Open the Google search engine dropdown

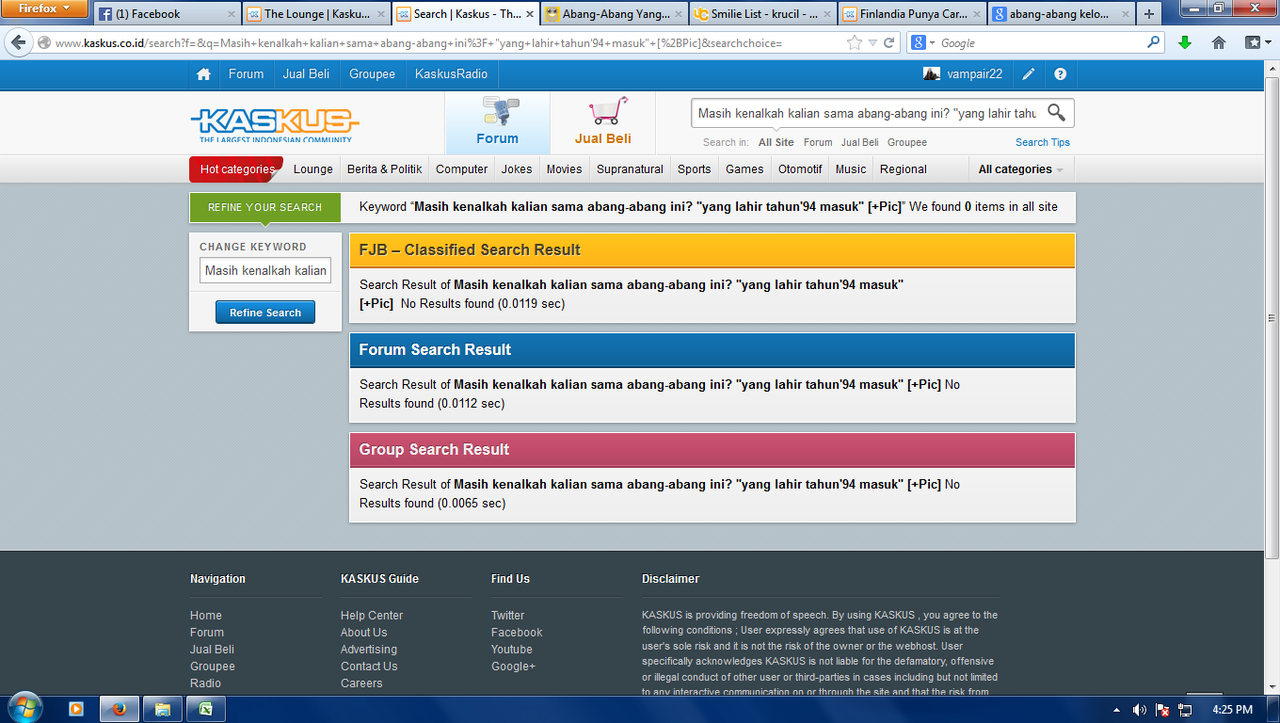pos(922,43)
